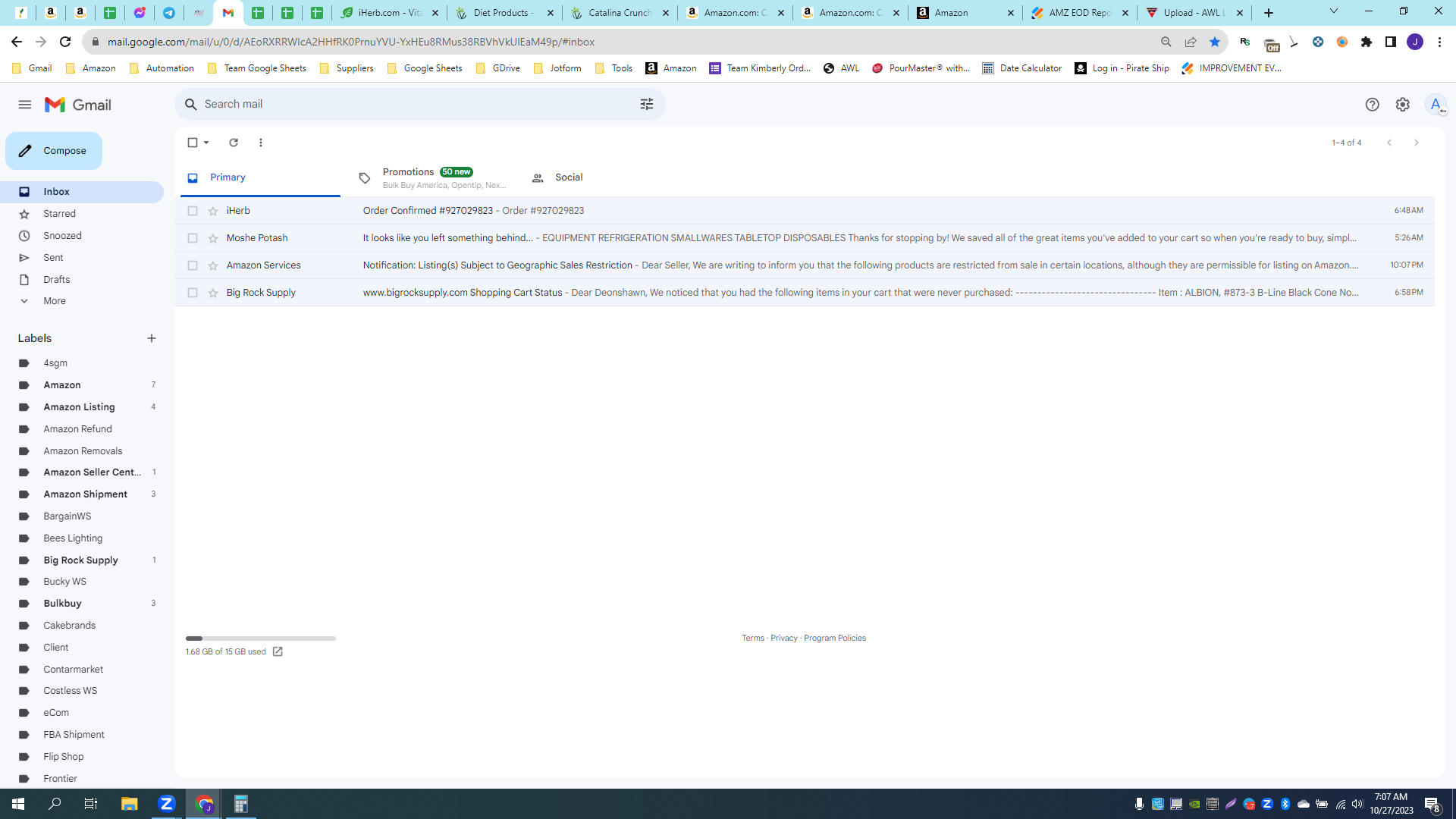Viewport: 1456px width, 819px height.
Task: Reload the browser page
Action: [65, 42]
